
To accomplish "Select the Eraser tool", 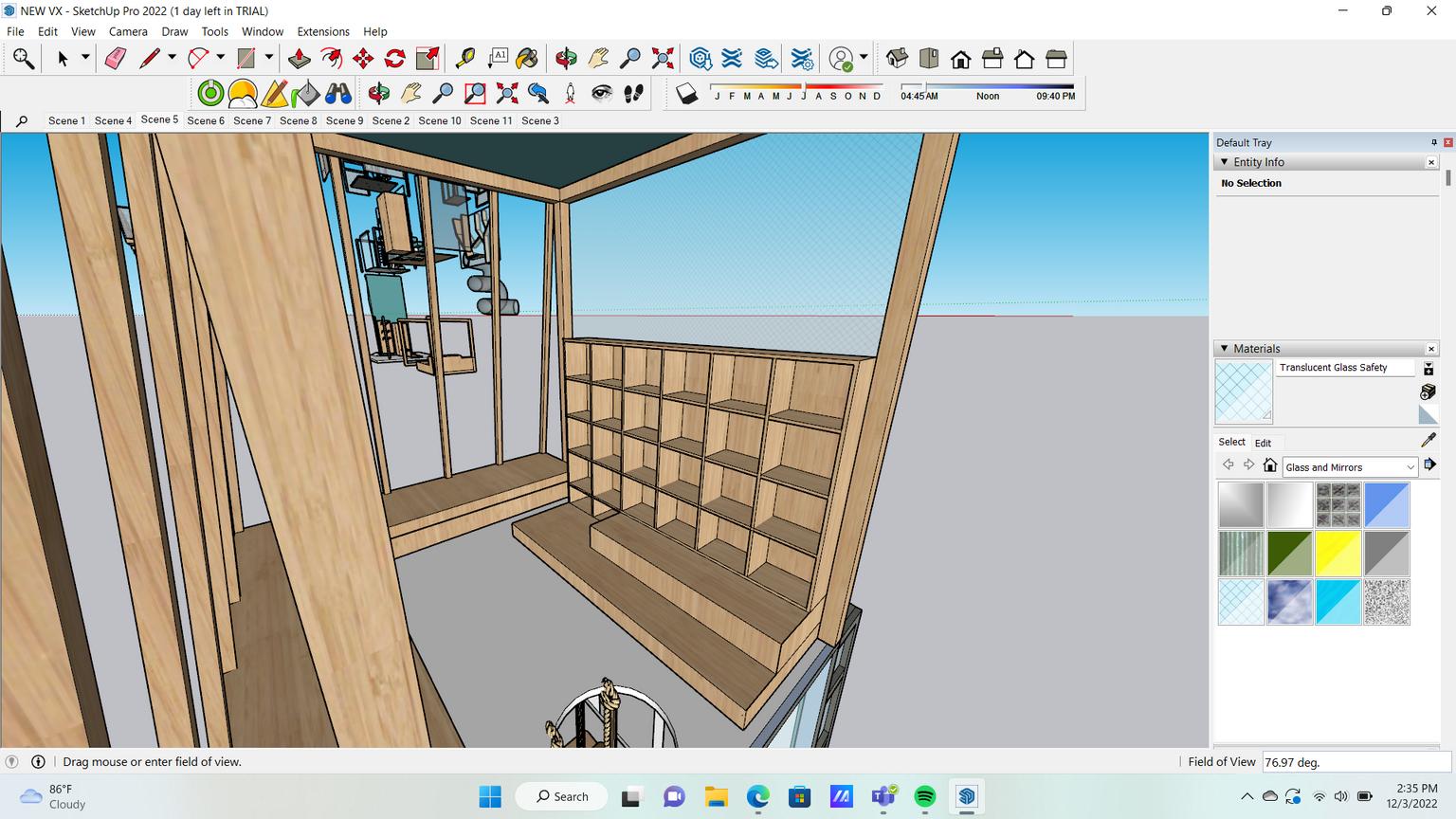I will tap(115, 59).
